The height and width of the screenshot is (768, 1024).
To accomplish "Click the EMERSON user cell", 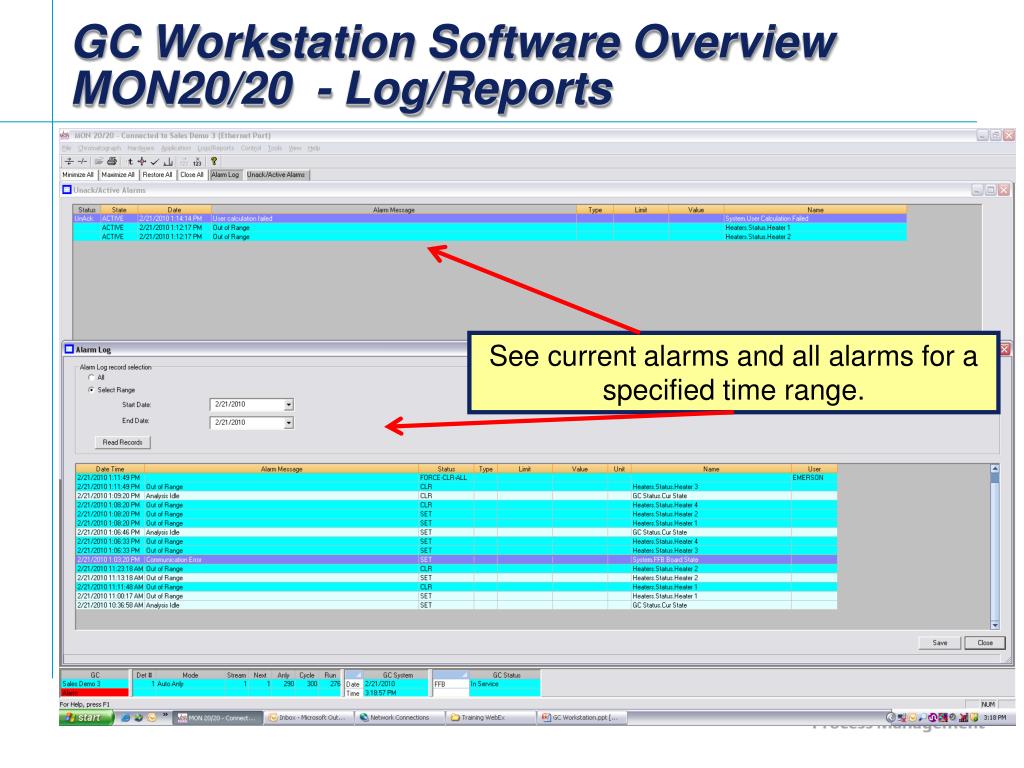I will coord(814,478).
